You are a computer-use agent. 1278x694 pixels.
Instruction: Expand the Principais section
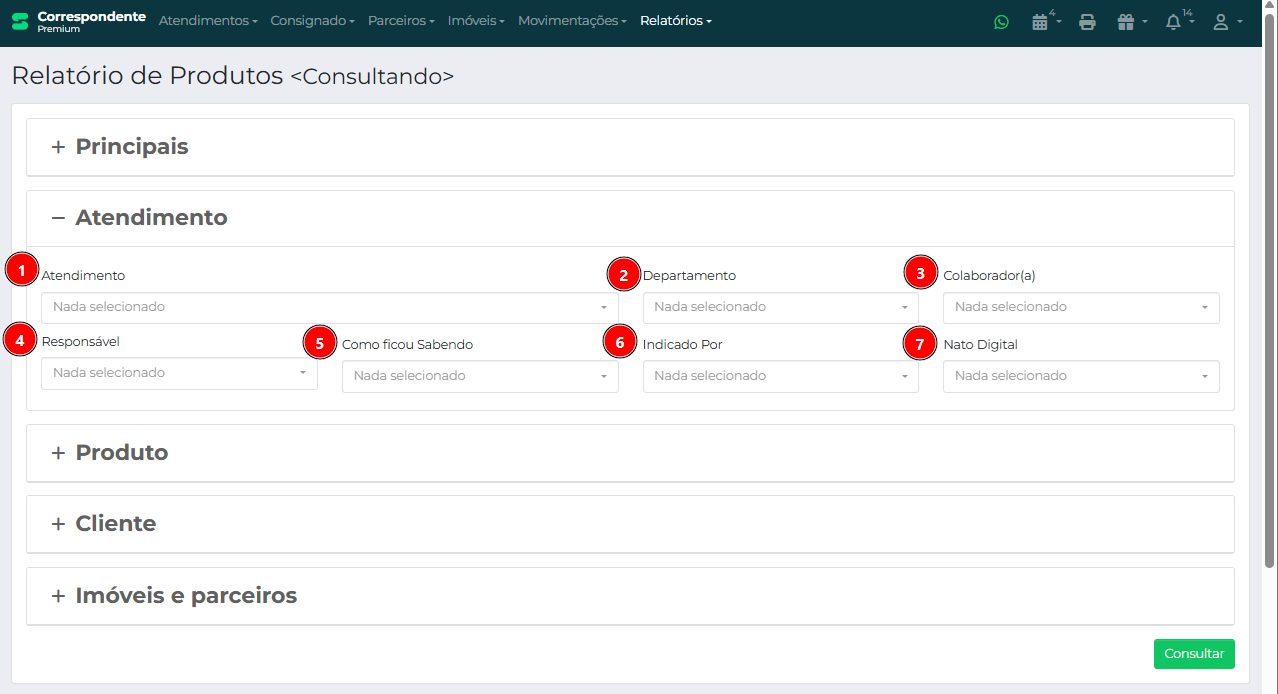[131, 147]
